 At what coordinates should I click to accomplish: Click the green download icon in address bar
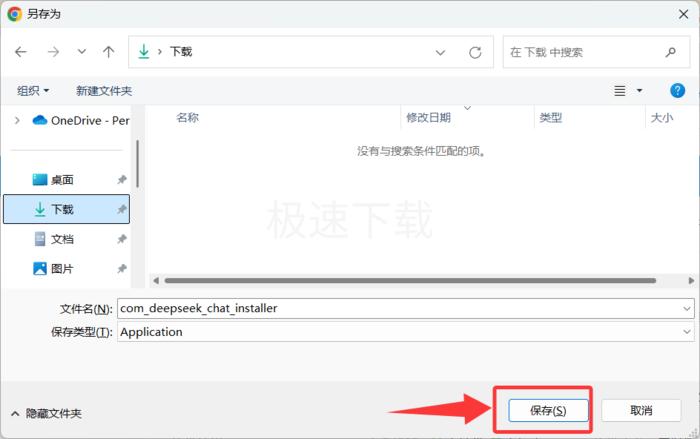coord(144,52)
